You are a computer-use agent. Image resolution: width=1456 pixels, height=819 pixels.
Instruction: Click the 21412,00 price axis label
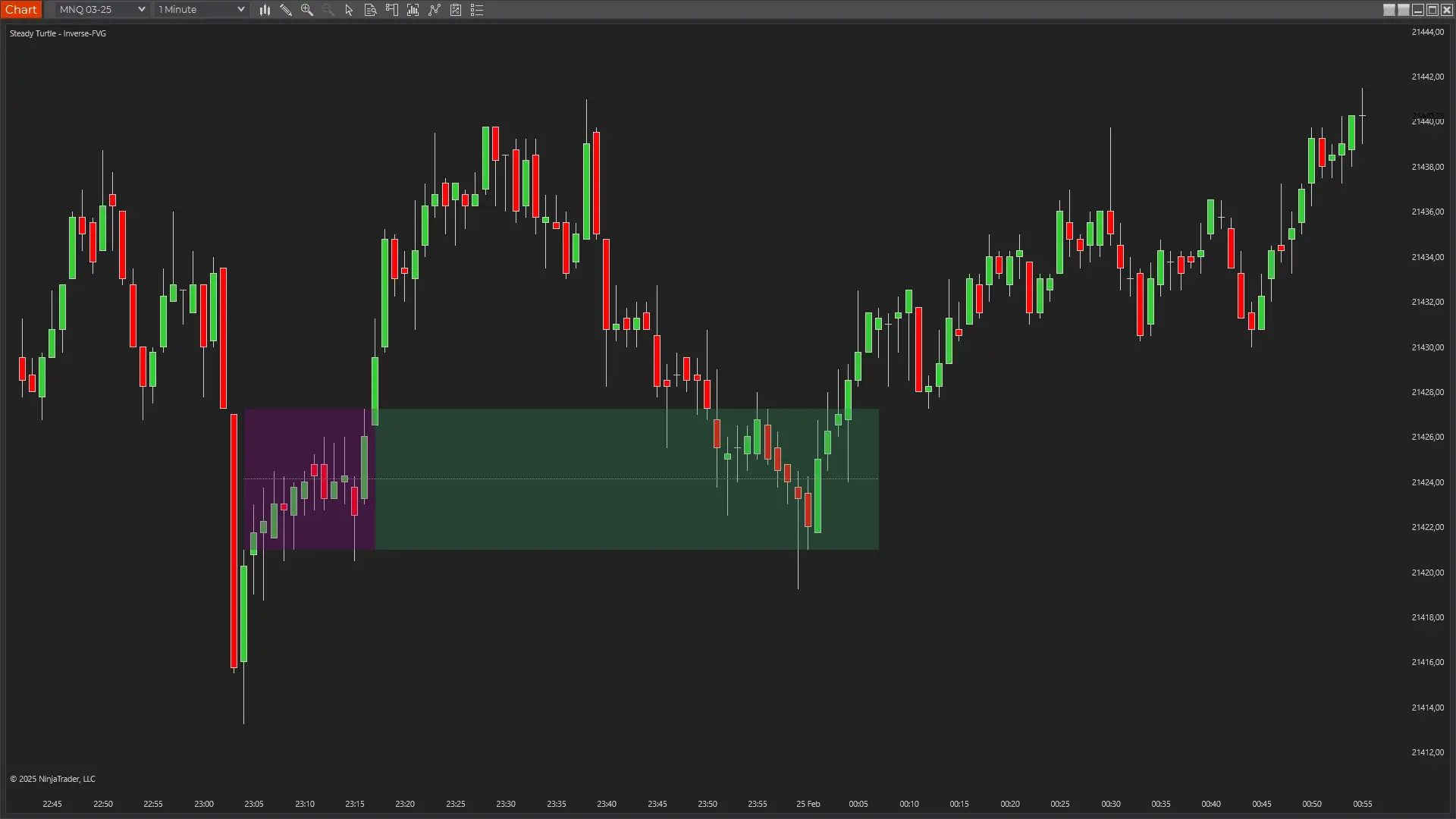[x=1427, y=752]
